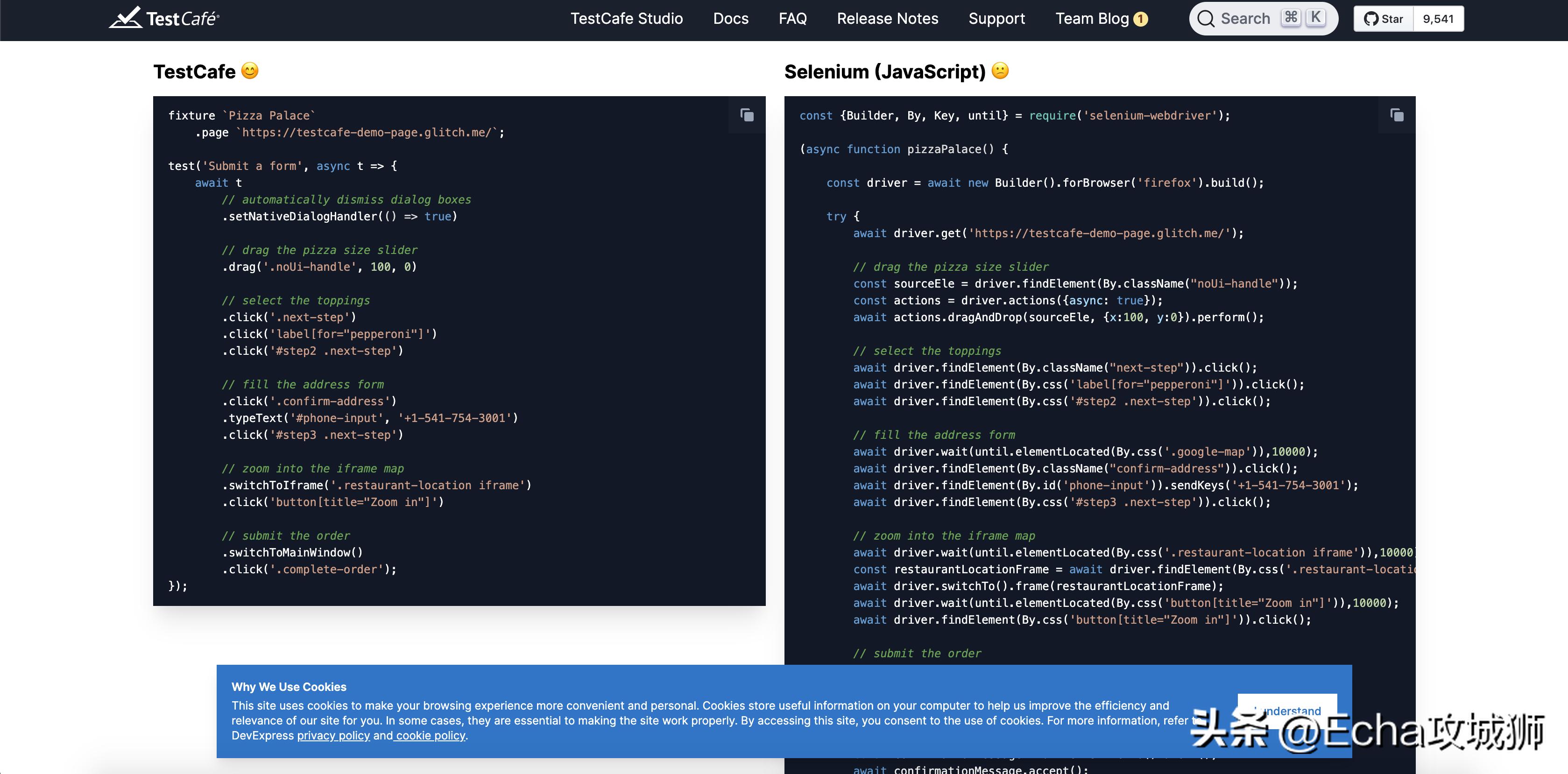Open the FAQ page
This screenshot has height=774, width=1568.
(x=792, y=19)
